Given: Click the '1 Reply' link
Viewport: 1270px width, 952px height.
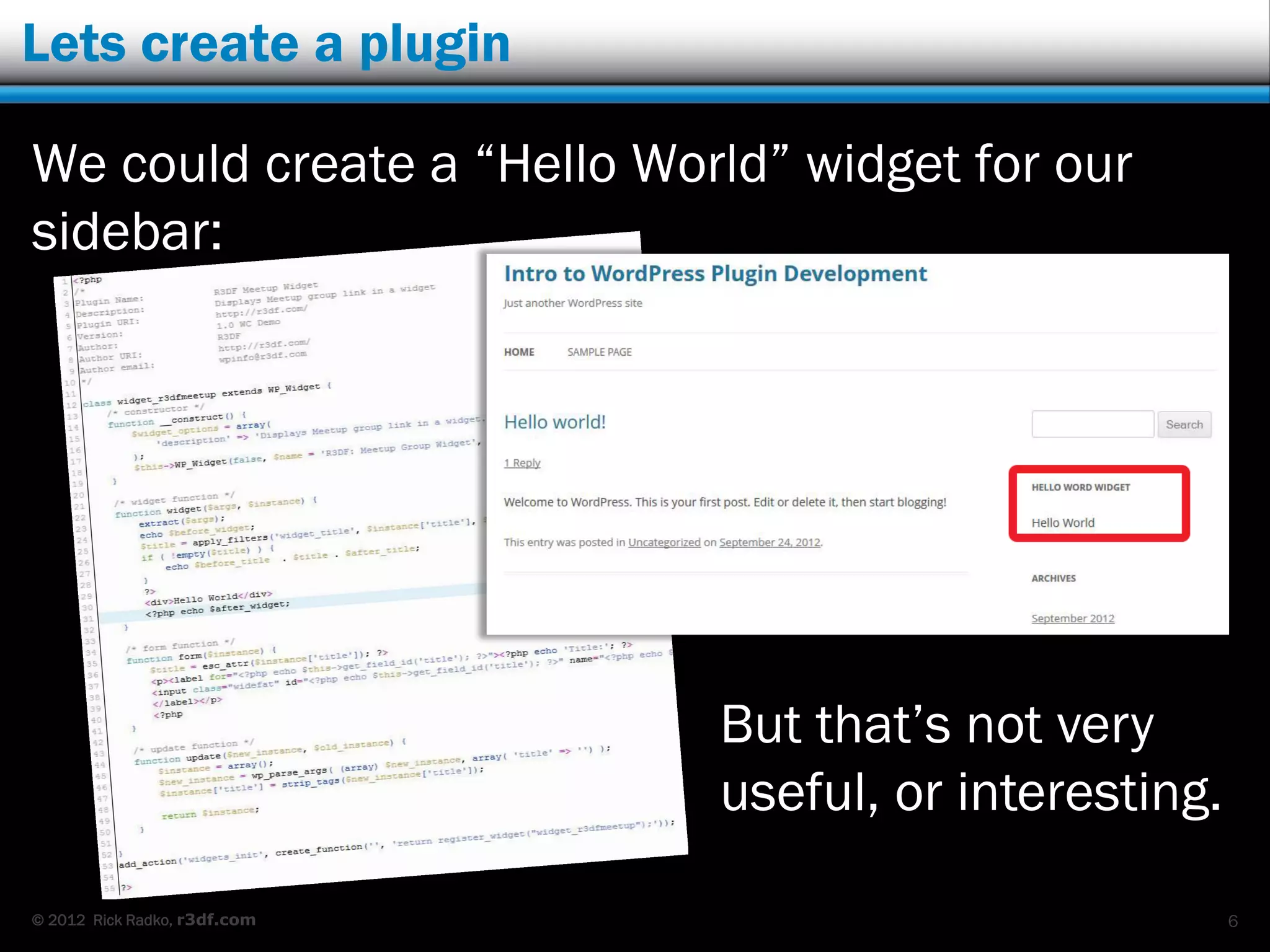Looking at the screenshot, I should (x=522, y=463).
